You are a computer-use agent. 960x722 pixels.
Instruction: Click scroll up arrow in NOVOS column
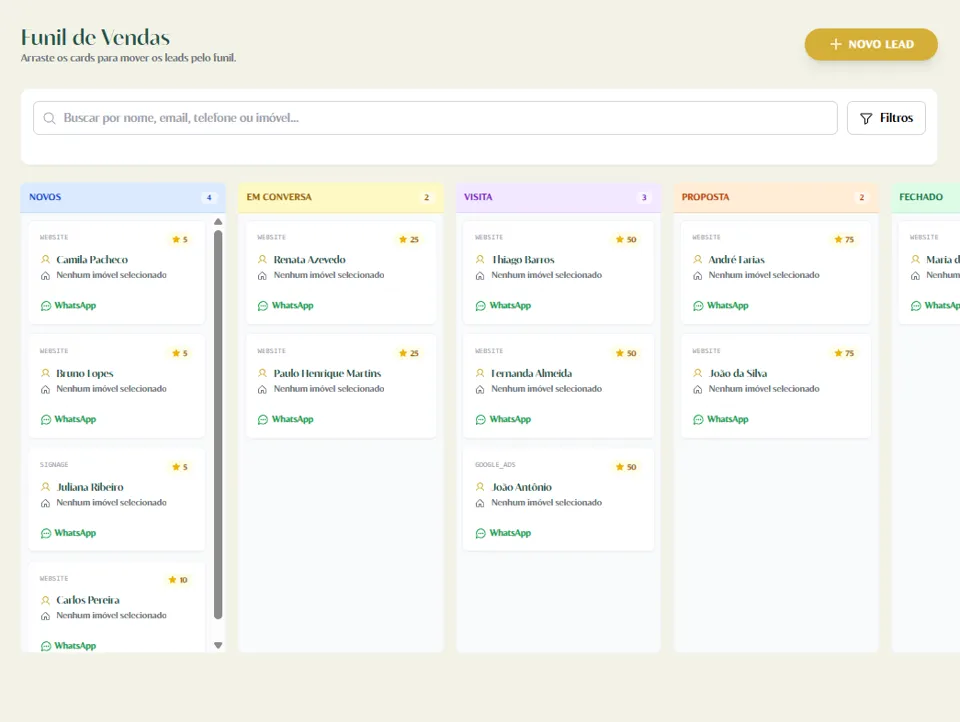click(x=218, y=222)
